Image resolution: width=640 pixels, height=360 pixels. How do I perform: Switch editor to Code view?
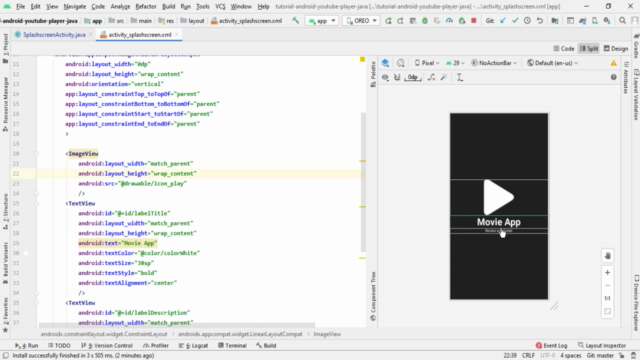(564, 49)
